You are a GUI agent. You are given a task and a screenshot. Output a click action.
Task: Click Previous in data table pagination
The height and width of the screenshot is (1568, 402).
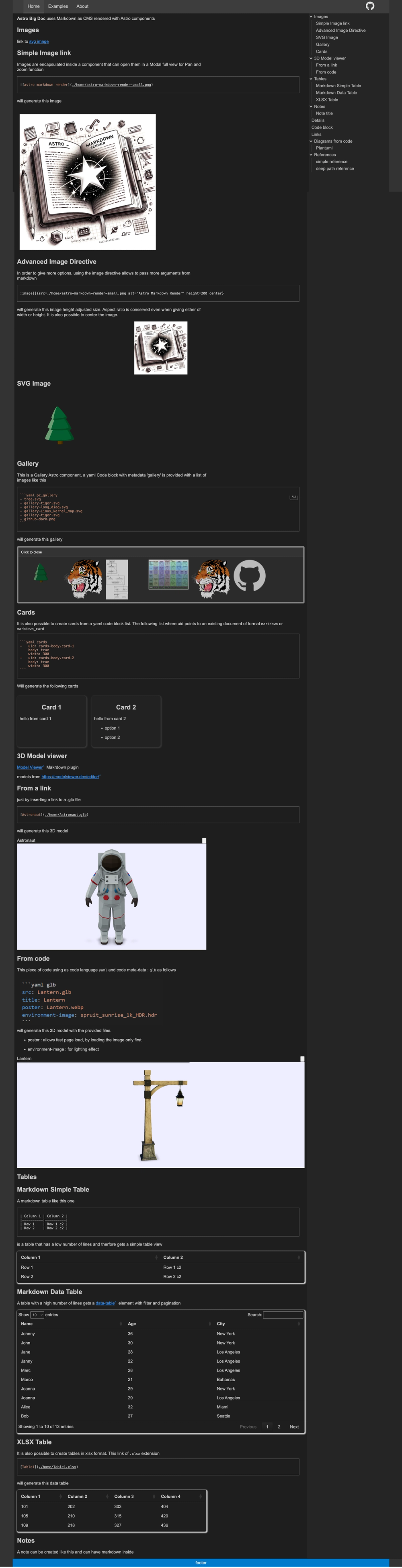[248, 1426]
